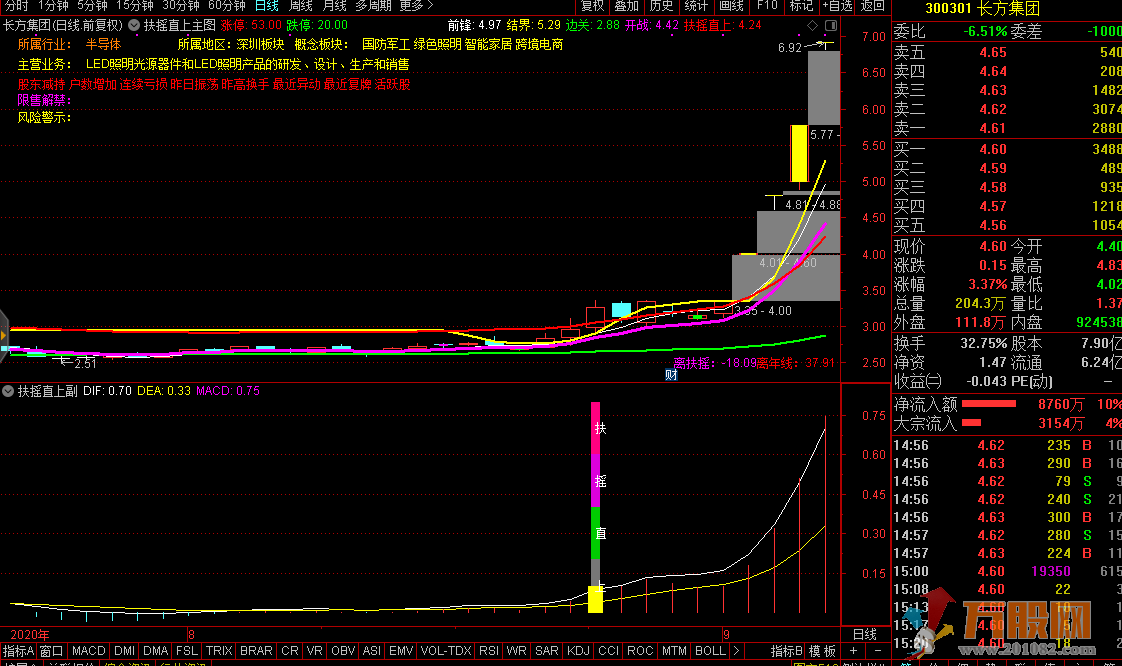The width and height of the screenshot is (1122, 666).
Task: Select the BRAR indicator tab
Action: click(256, 651)
